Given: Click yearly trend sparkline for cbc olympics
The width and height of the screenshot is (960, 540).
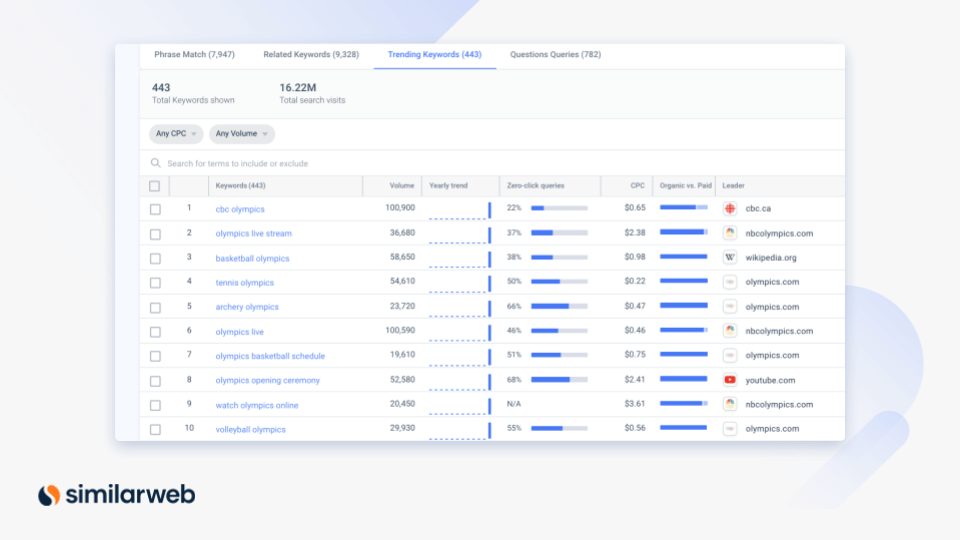Looking at the screenshot, I should pos(460,210).
